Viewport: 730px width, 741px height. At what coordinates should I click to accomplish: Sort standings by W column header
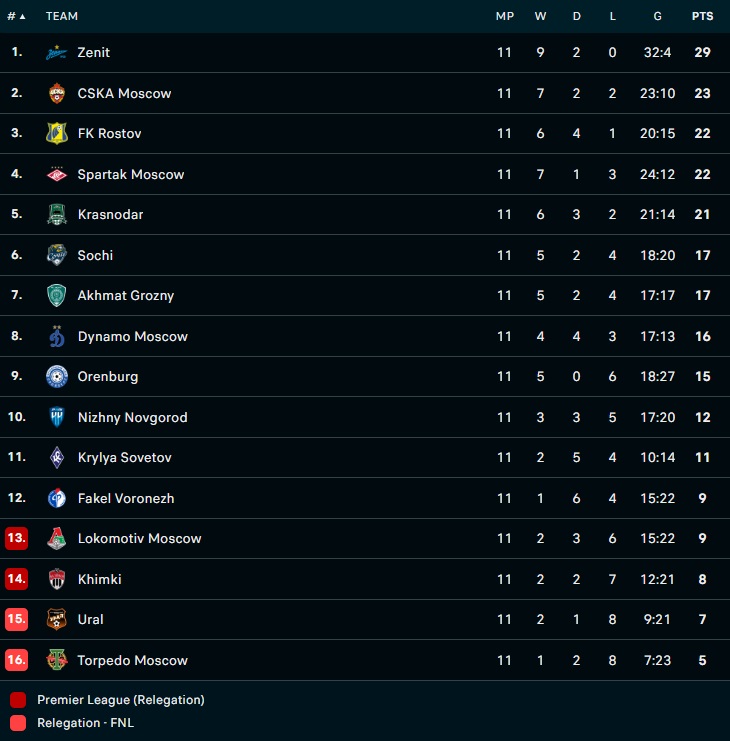click(540, 16)
